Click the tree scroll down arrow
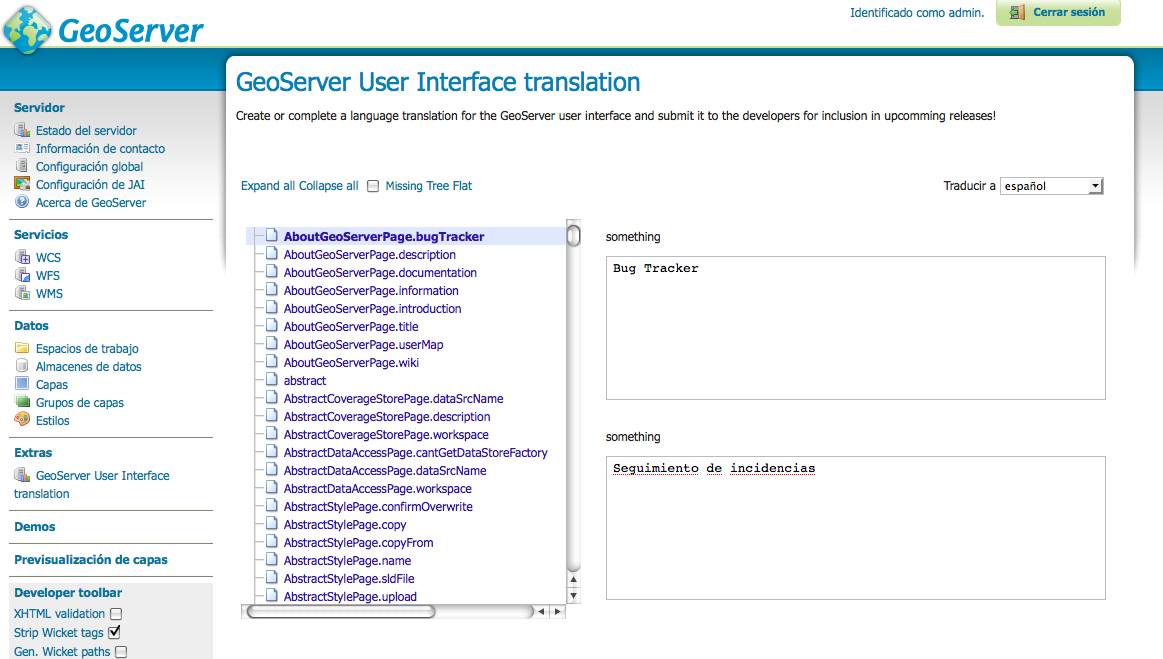 (573, 595)
